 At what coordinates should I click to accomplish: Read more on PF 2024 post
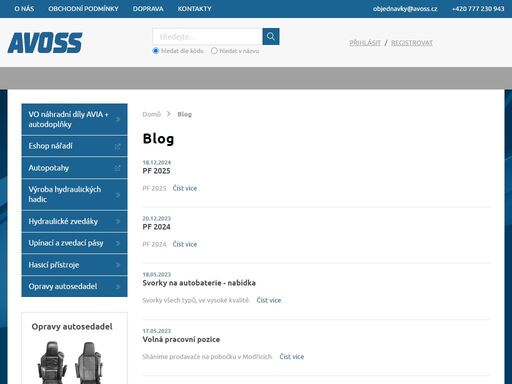[185, 244]
